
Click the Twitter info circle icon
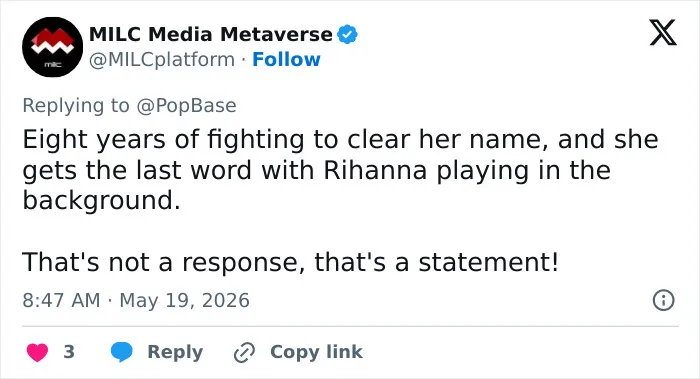(x=663, y=300)
